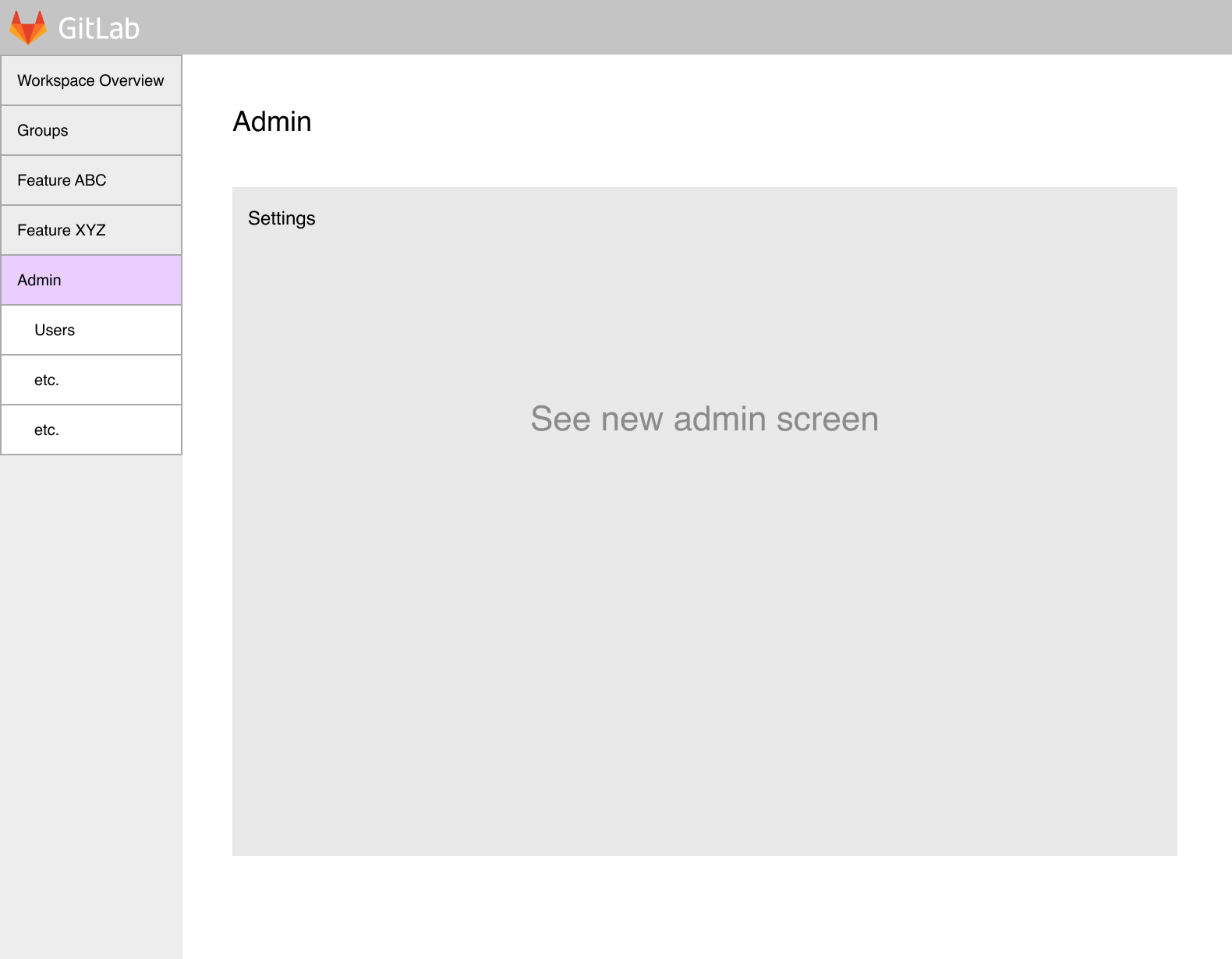Click the Settings label in the panel
Image resolution: width=1232 pixels, height=959 pixels.
click(281, 218)
